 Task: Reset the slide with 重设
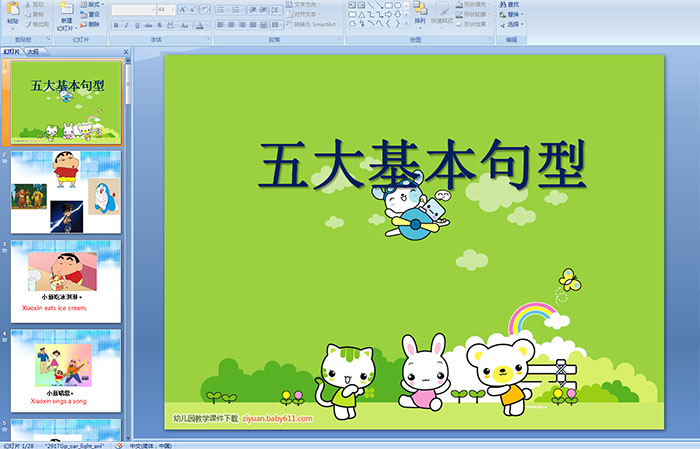coord(90,14)
